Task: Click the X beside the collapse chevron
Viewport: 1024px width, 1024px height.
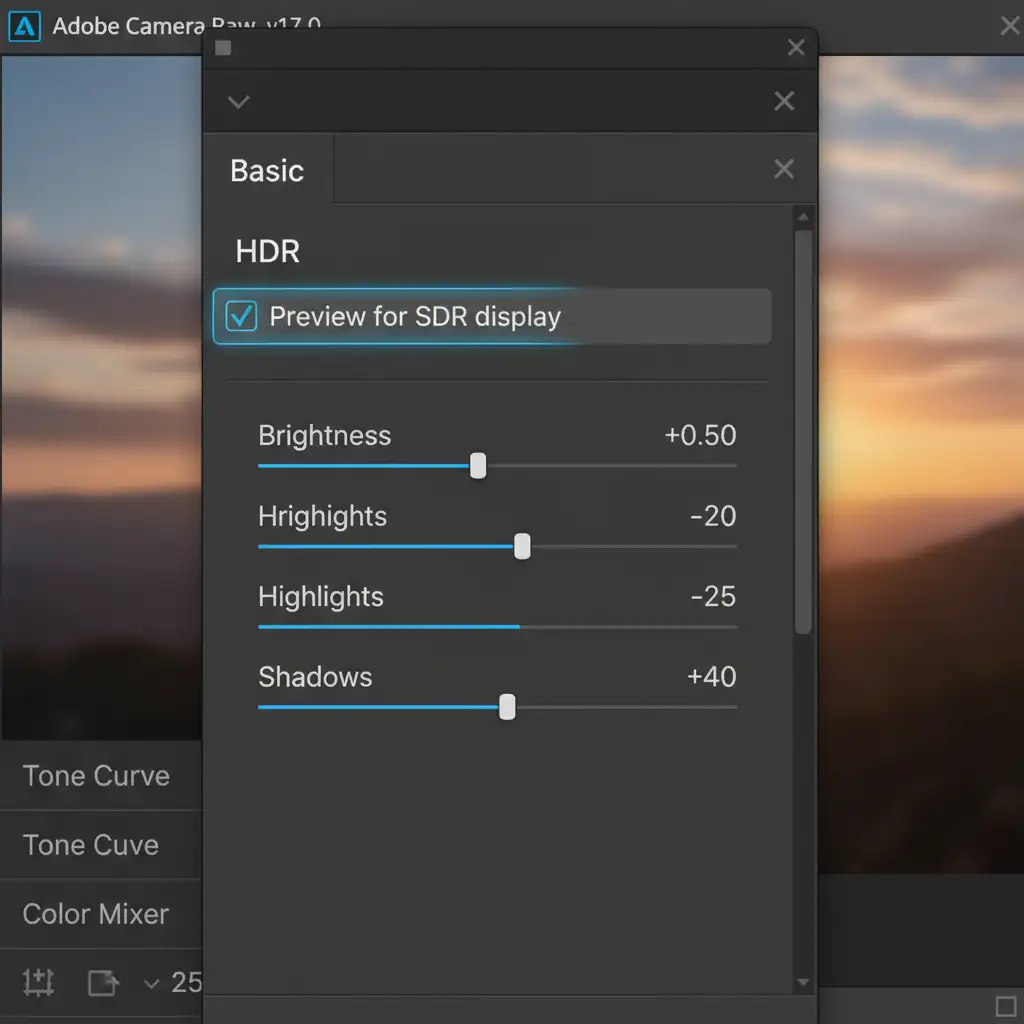Action: coord(784,101)
